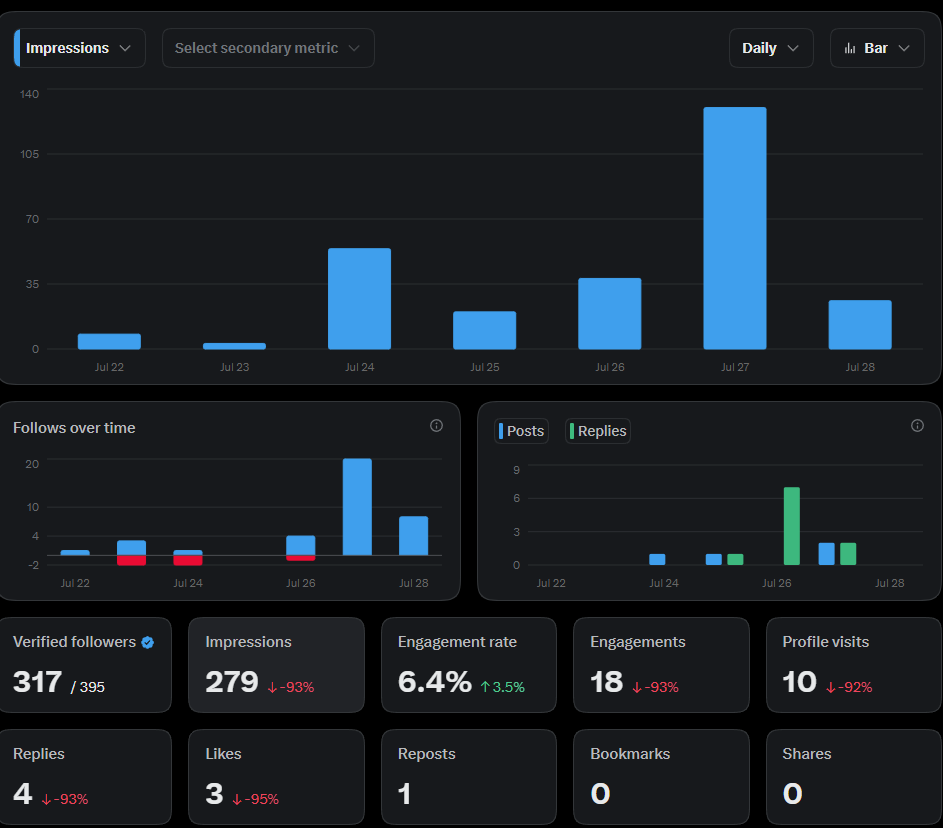Screen dimensions: 943x828
Task: Toggle the Replies legend filter
Action: (598, 431)
